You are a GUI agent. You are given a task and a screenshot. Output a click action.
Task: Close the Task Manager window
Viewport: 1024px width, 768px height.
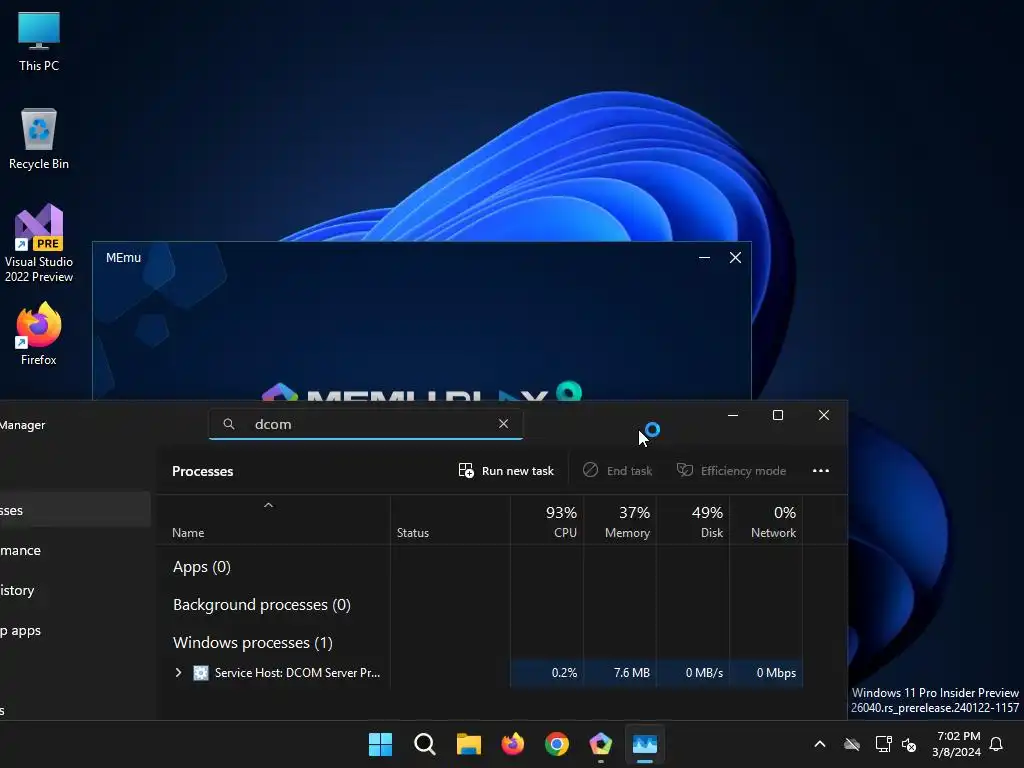(824, 415)
